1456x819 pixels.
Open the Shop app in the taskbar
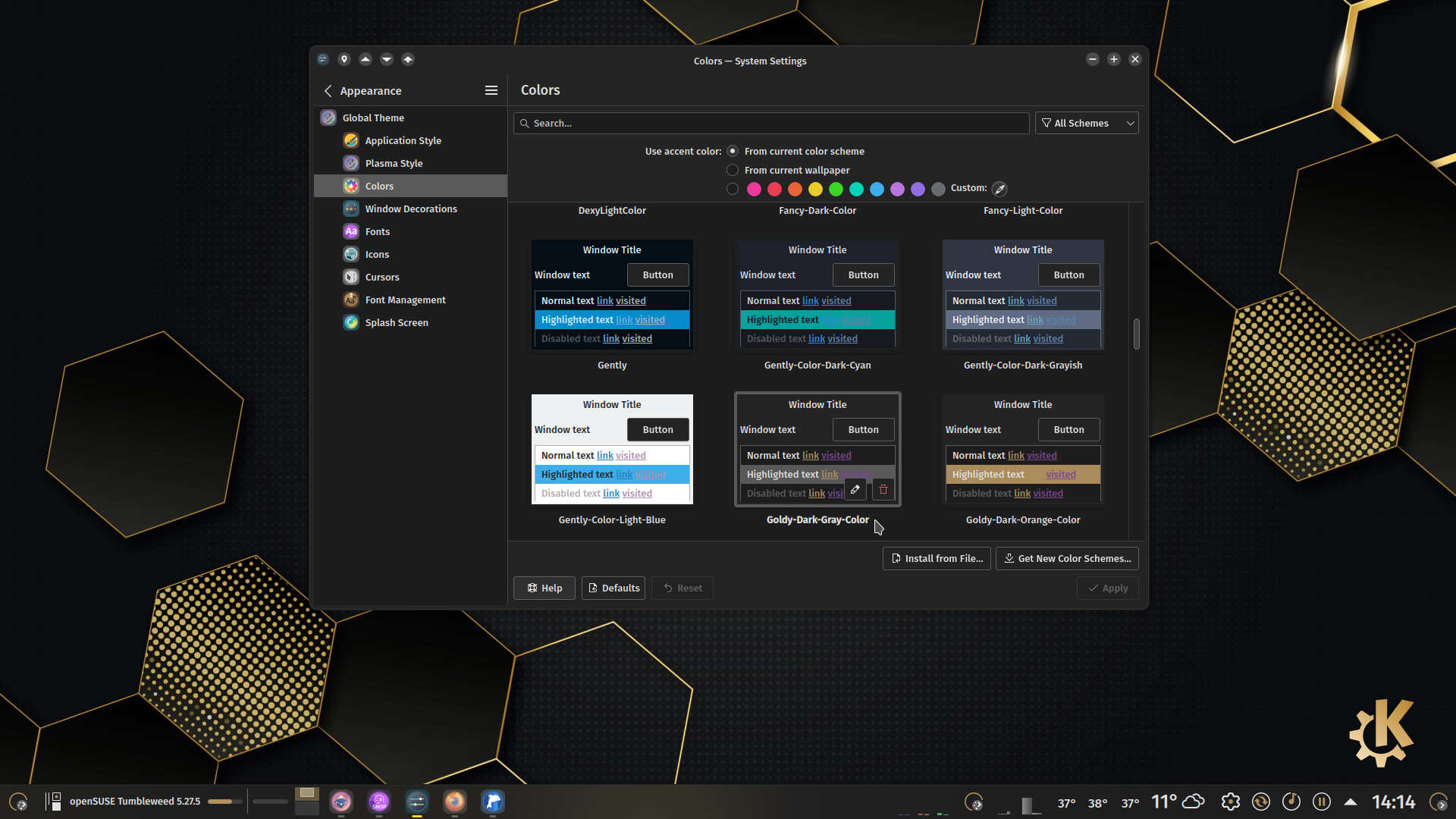point(379,802)
